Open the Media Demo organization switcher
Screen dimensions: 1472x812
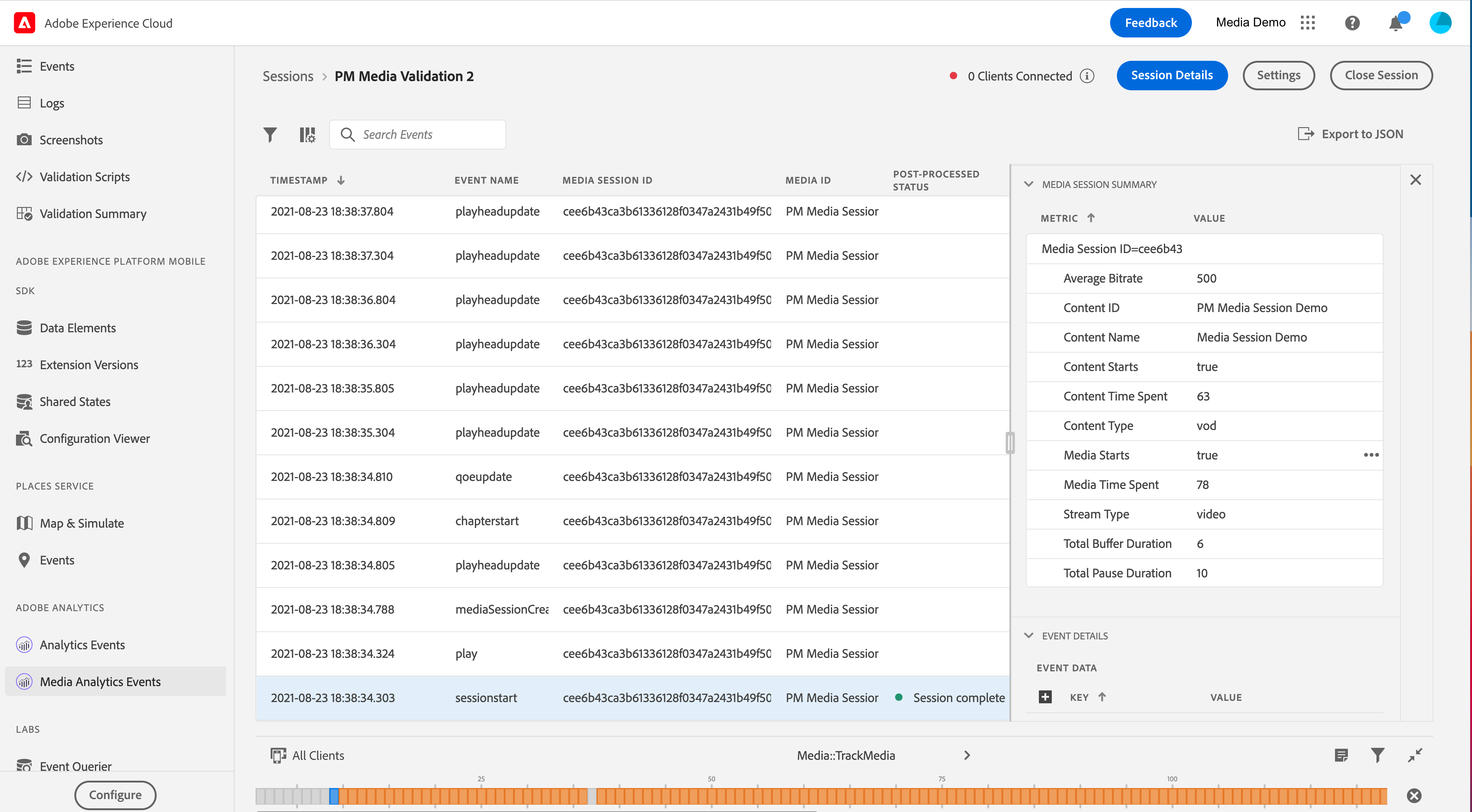click(x=1250, y=22)
